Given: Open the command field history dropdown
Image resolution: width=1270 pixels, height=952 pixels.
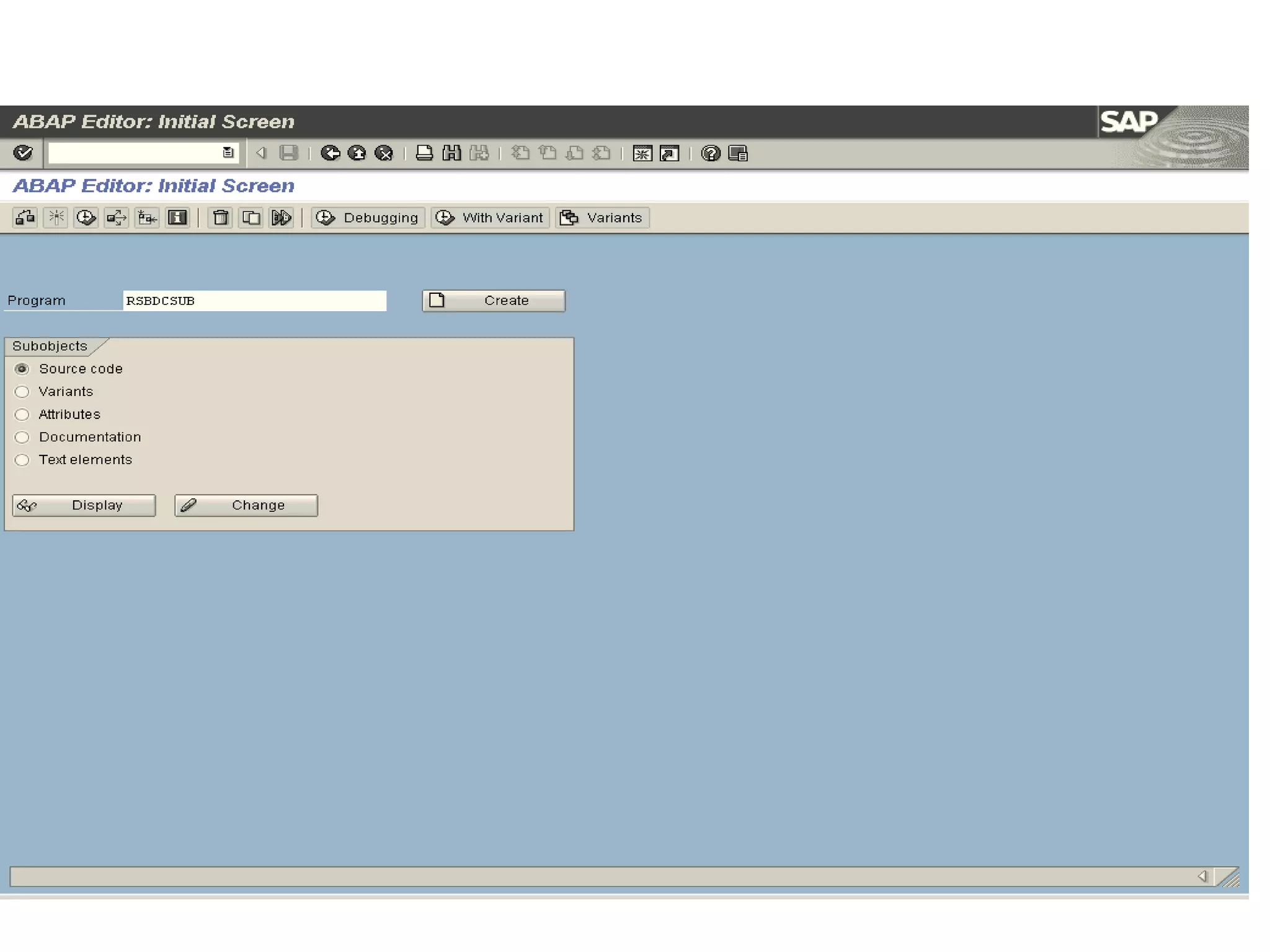Looking at the screenshot, I should [x=228, y=152].
